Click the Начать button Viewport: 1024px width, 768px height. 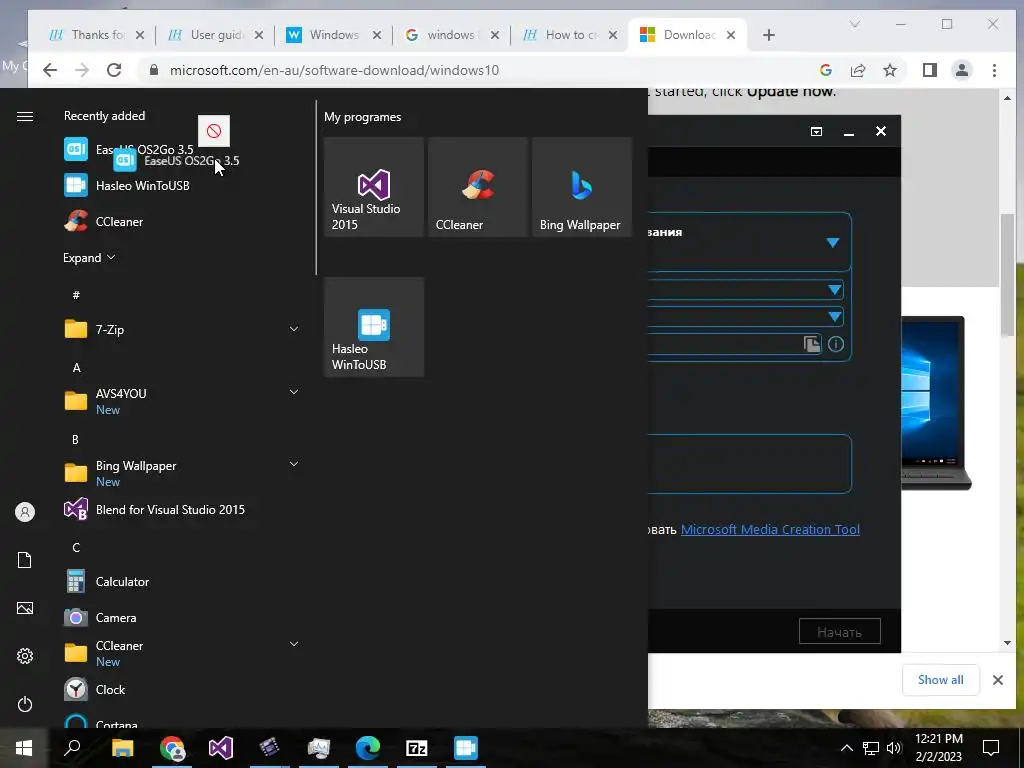point(840,632)
